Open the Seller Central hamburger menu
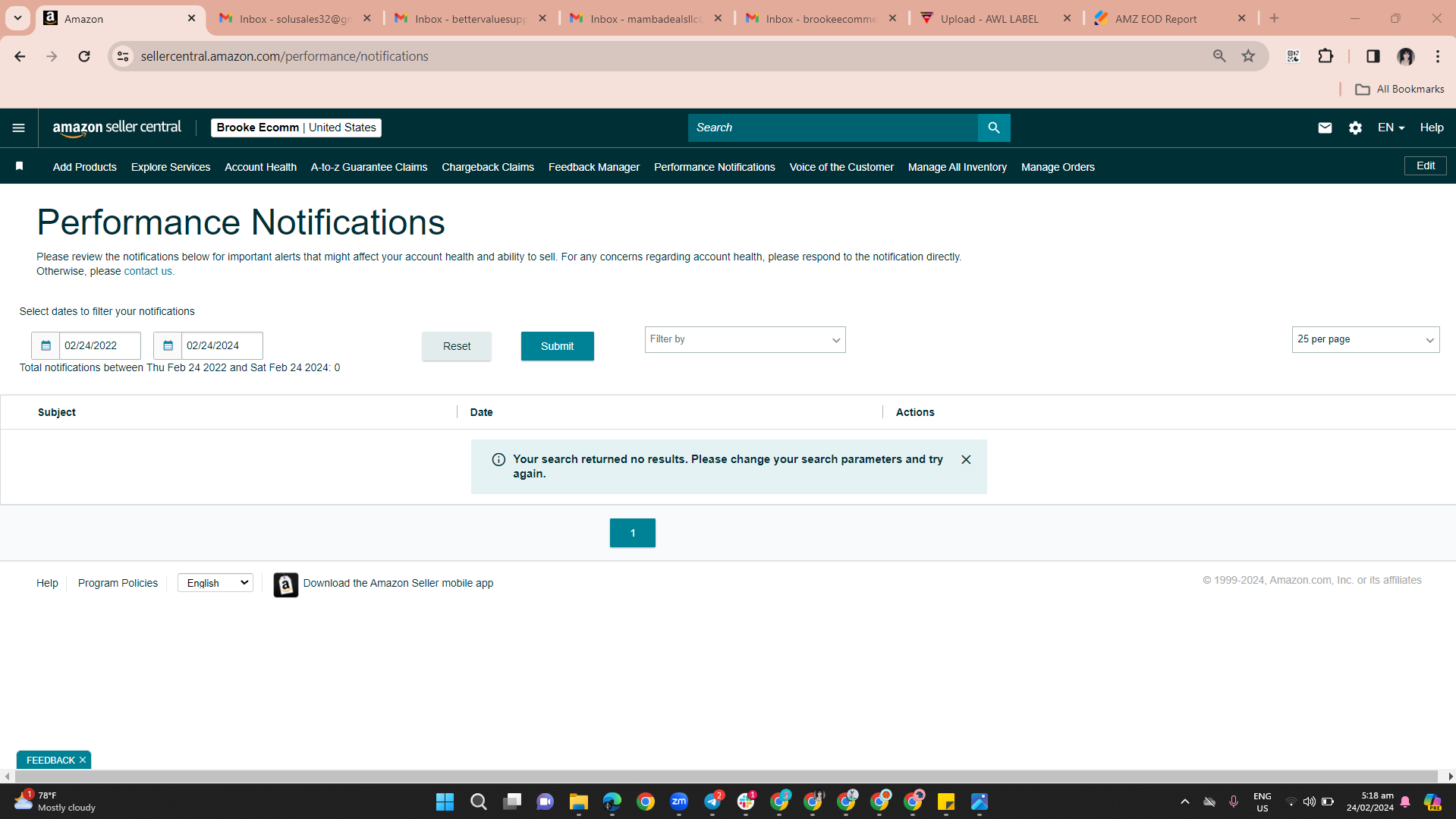The image size is (1456, 819). coord(19,128)
